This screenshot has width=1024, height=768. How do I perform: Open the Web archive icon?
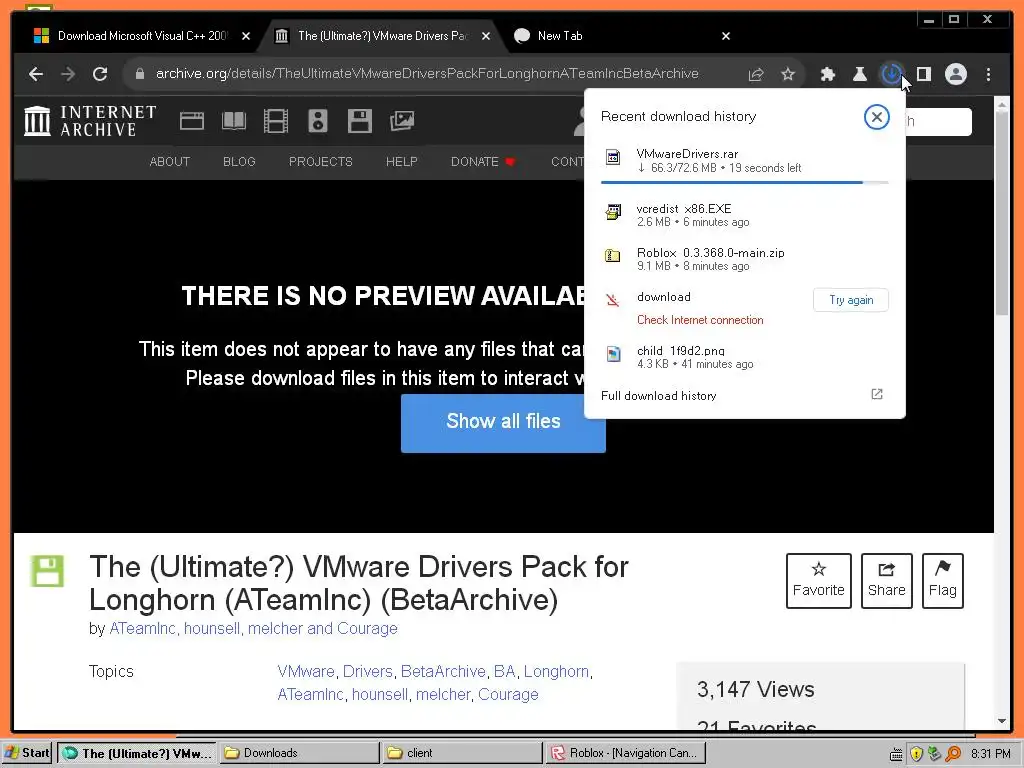point(192,121)
